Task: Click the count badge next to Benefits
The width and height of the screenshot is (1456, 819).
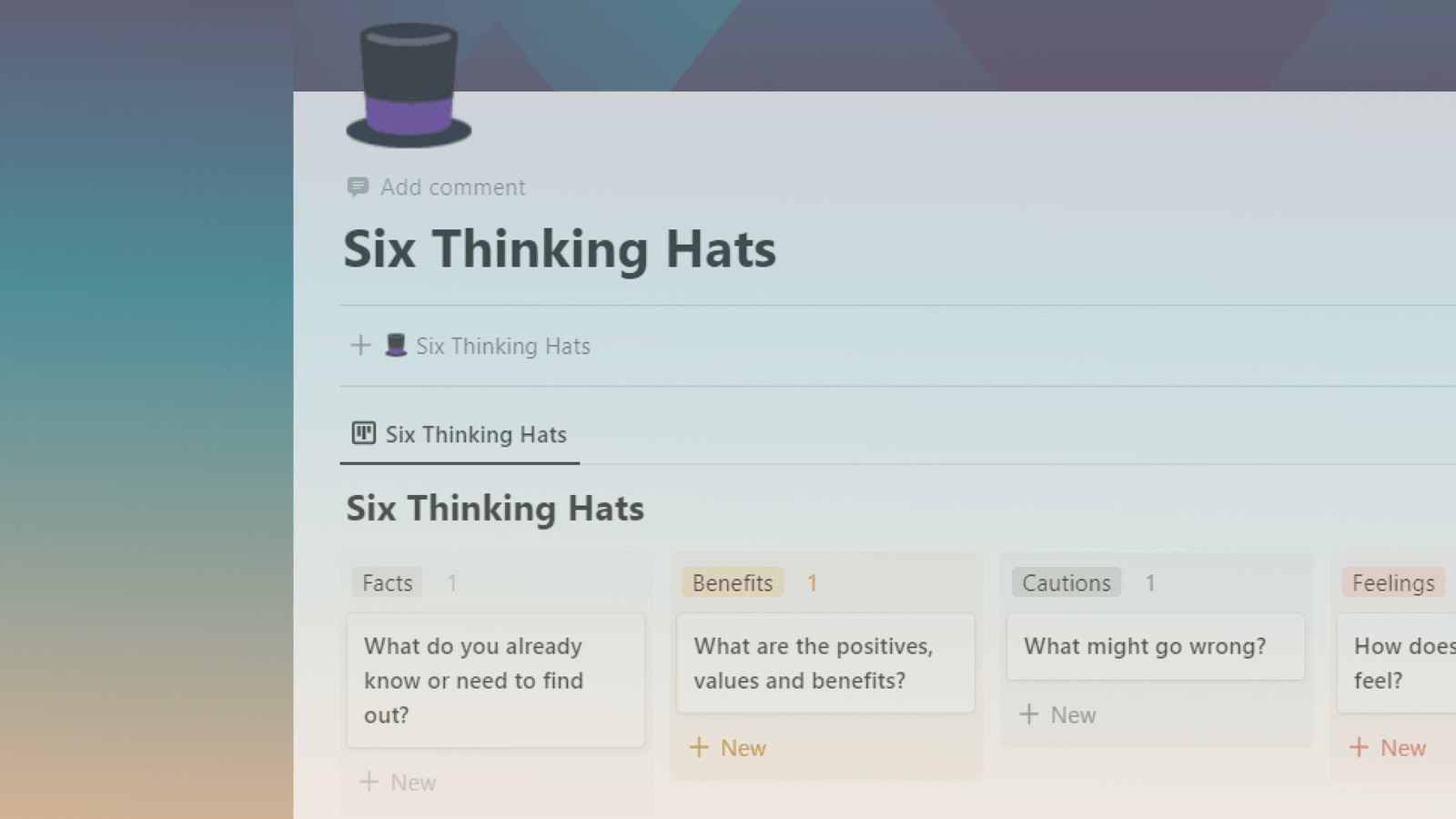Action: click(x=813, y=582)
